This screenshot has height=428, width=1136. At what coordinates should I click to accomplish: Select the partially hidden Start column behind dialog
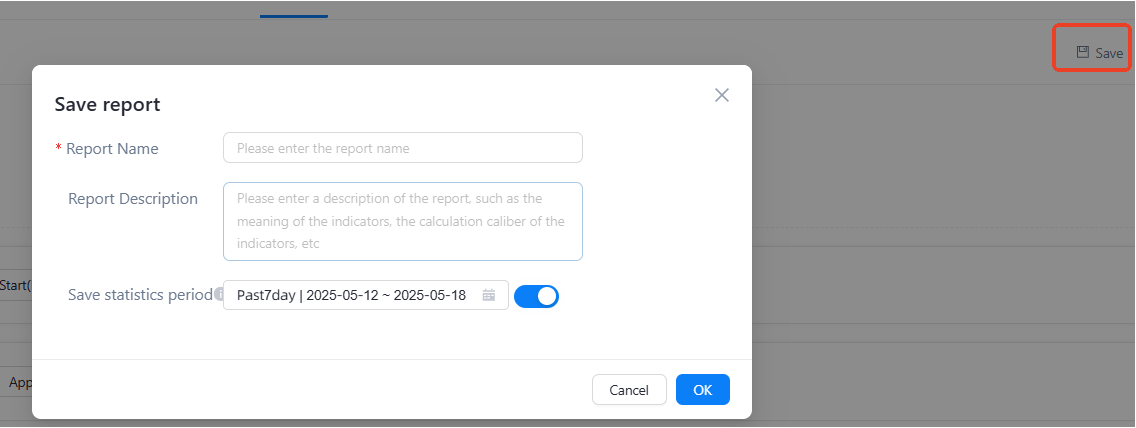point(15,285)
